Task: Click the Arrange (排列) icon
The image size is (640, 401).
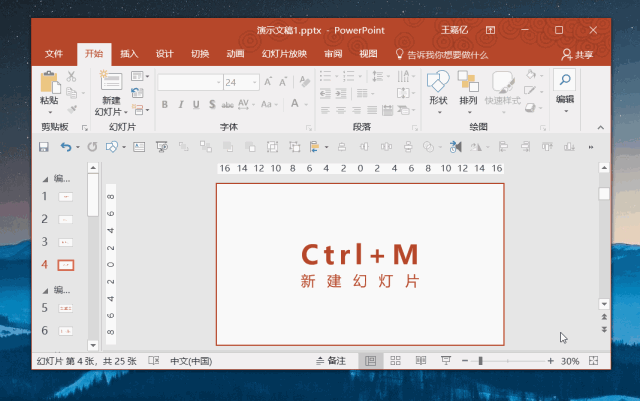Action: (468, 82)
